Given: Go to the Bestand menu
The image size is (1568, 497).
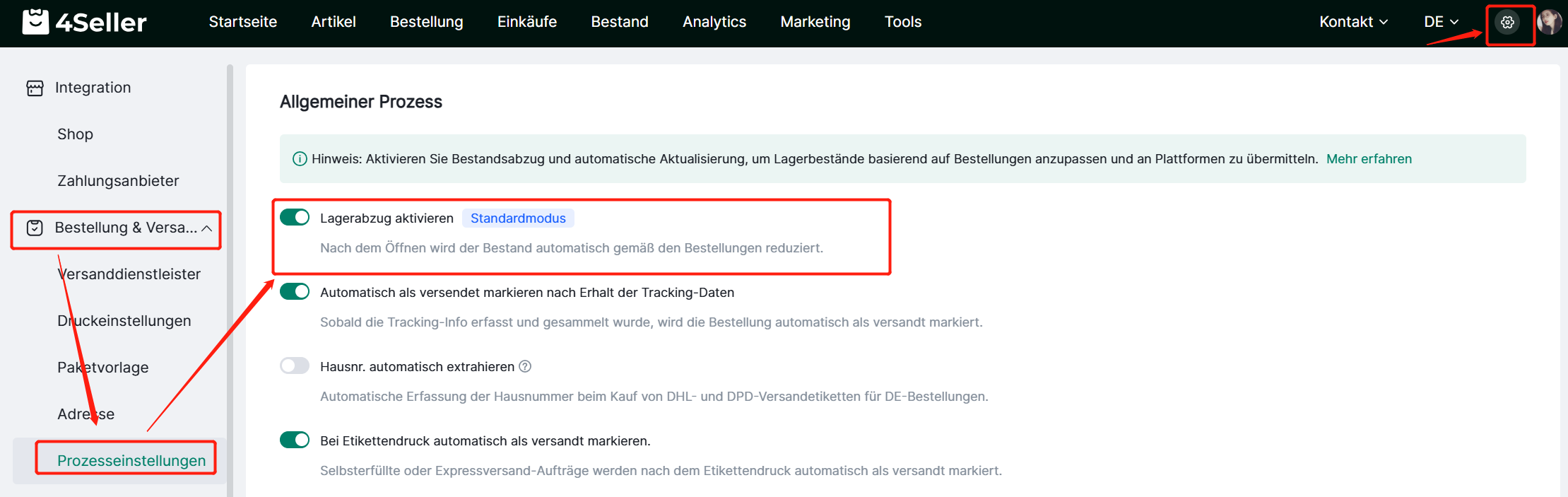Looking at the screenshot, I should (x=619, y=22).
